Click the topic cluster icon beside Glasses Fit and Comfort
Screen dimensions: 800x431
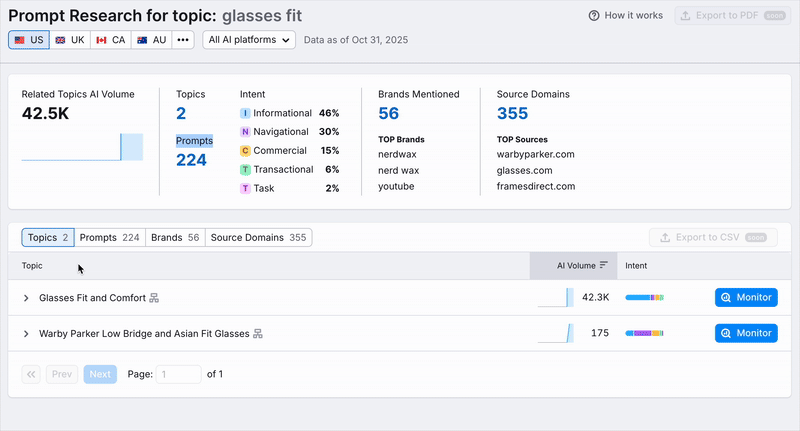[x=154, y=298]
